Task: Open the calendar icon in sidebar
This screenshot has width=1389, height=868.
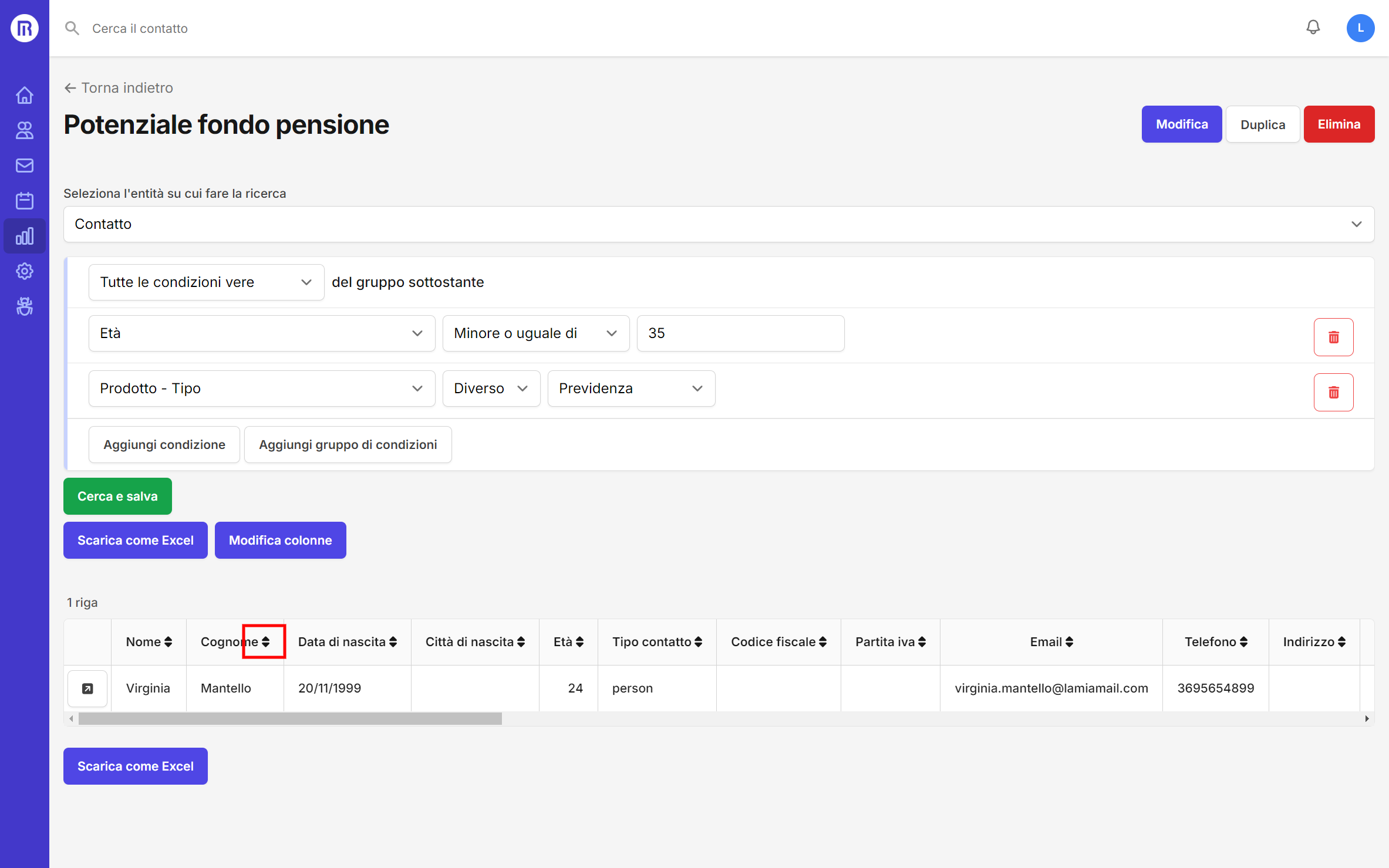Action: 25,201
